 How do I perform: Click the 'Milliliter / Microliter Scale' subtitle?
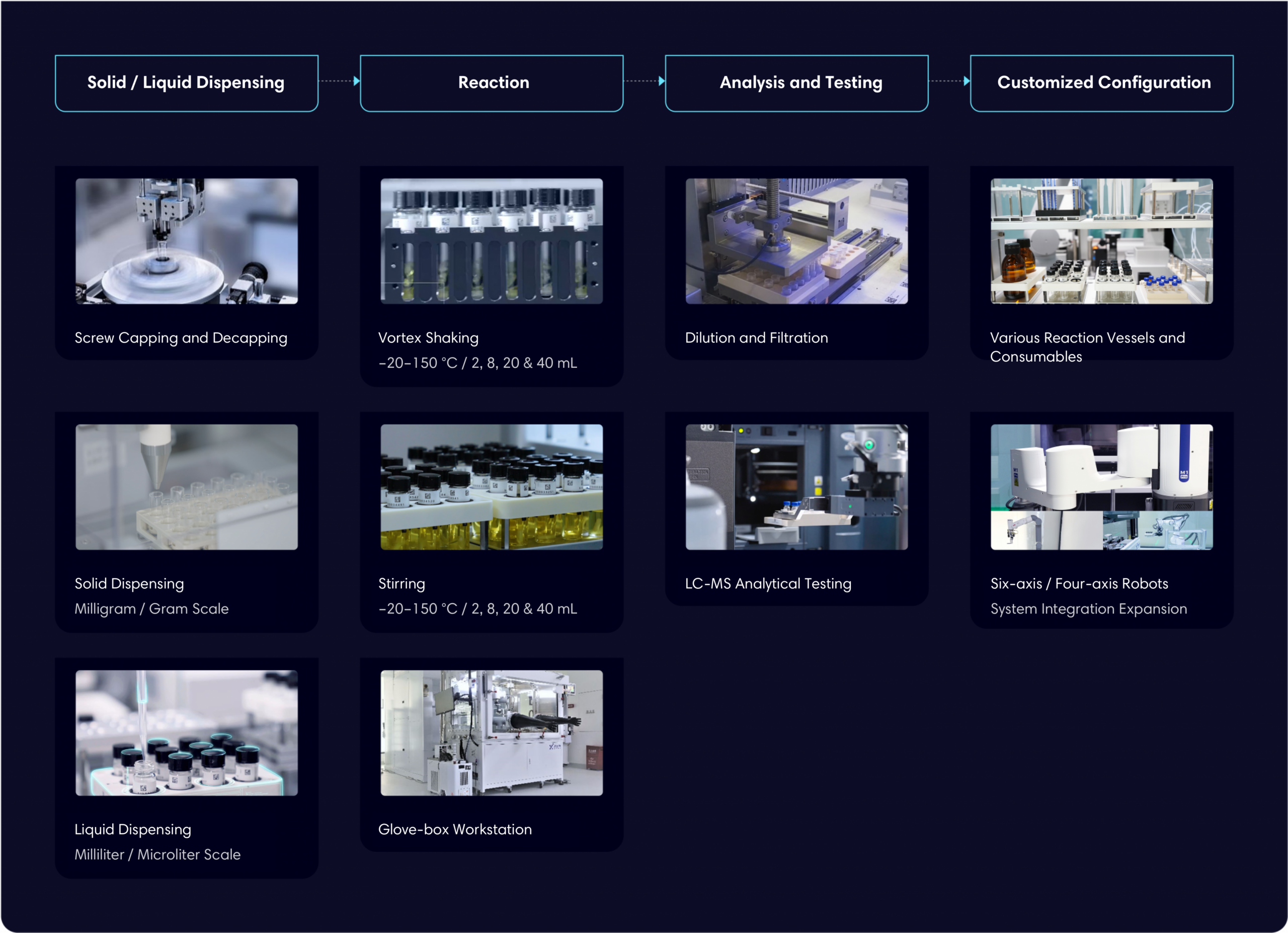(x=157, y=854)
